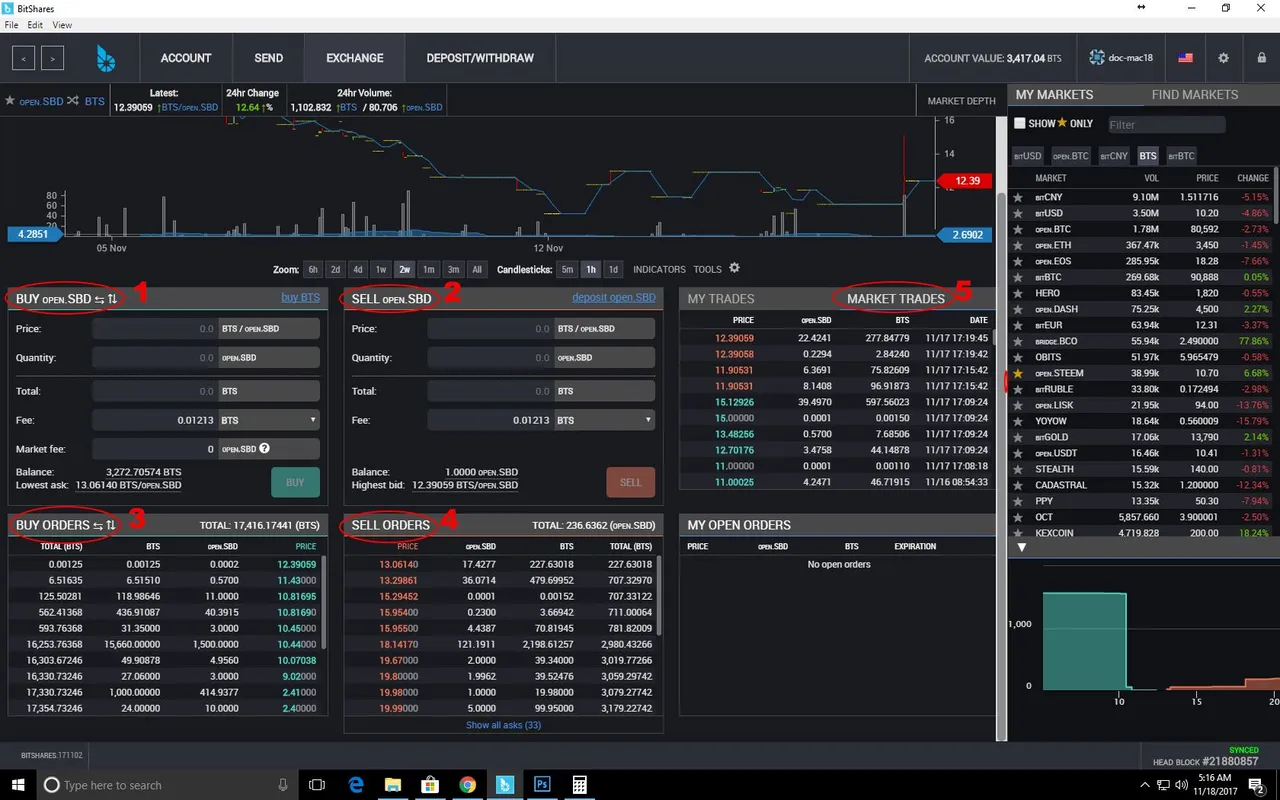Open the TOOLS menu

(x=707, y=269)
